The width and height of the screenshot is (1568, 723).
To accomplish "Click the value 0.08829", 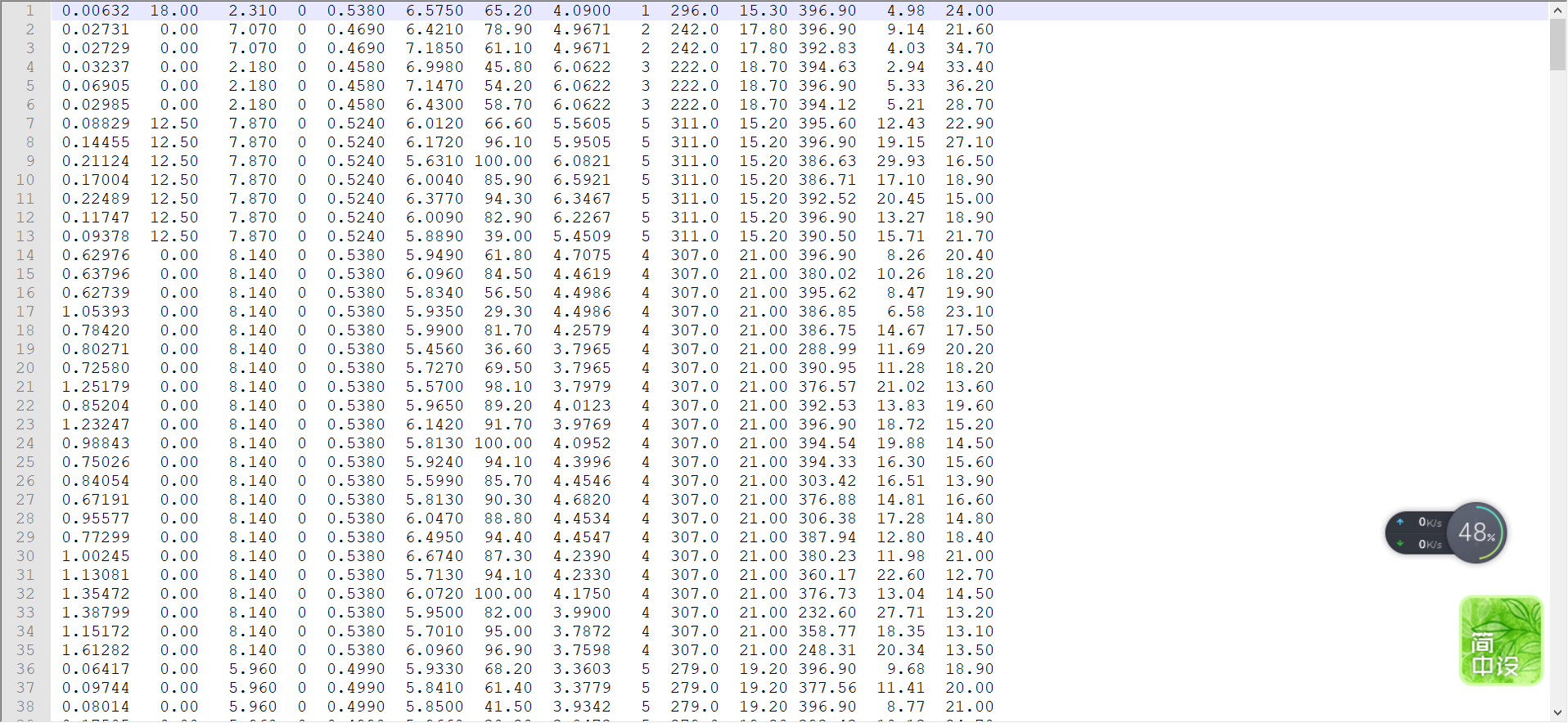I will pos(96,123).
